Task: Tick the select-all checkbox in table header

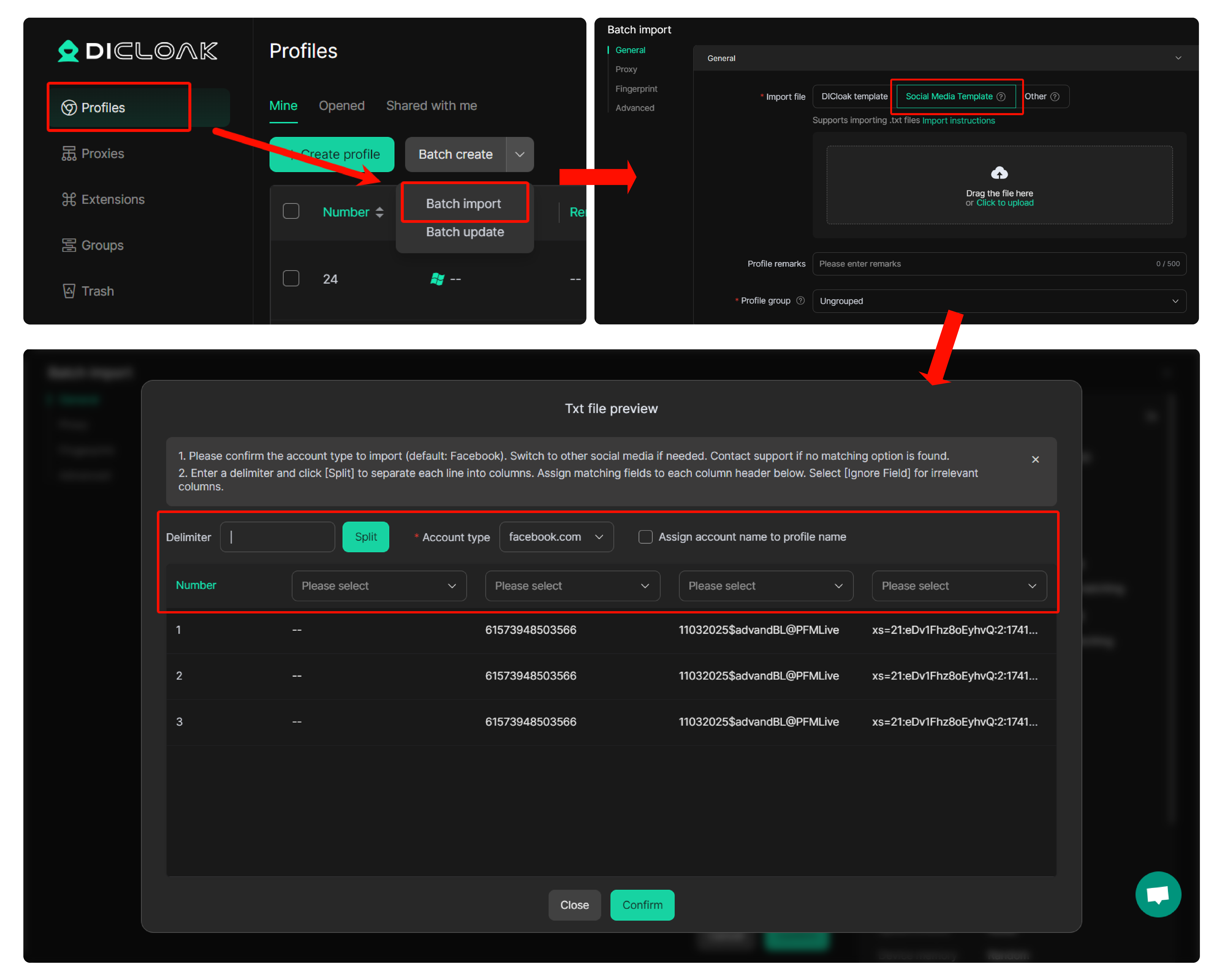Action: (291, 211)
